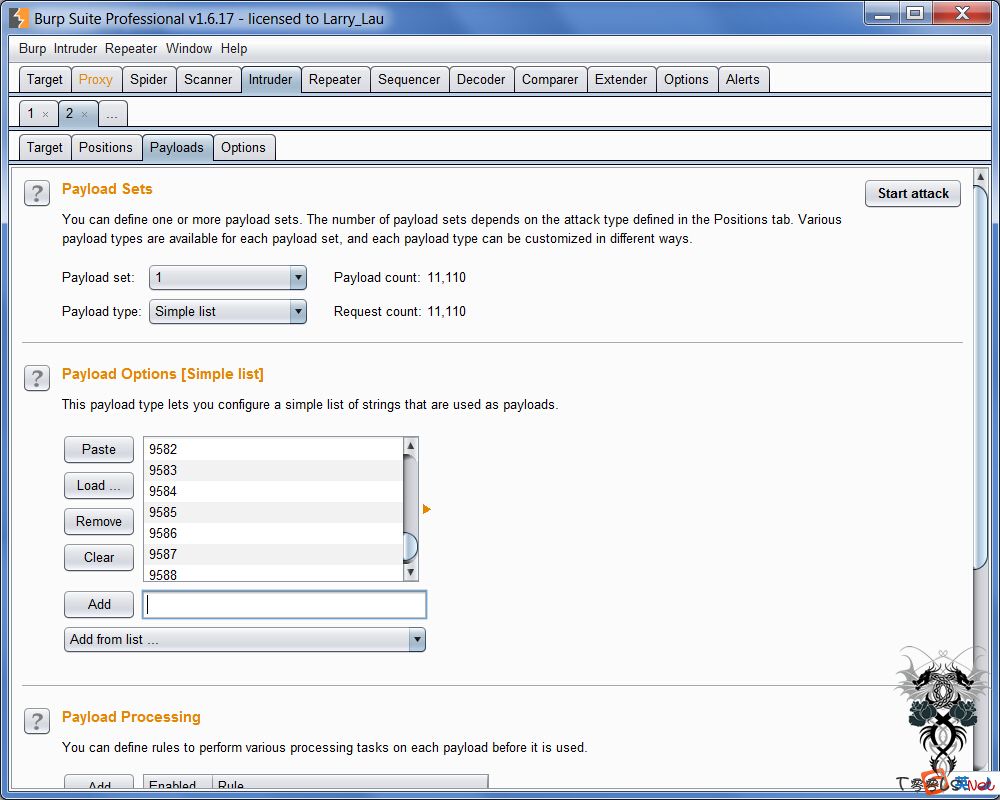Screen dimensions: 1000x800
Task: Click the new payload text field
Action: [285, 604]
